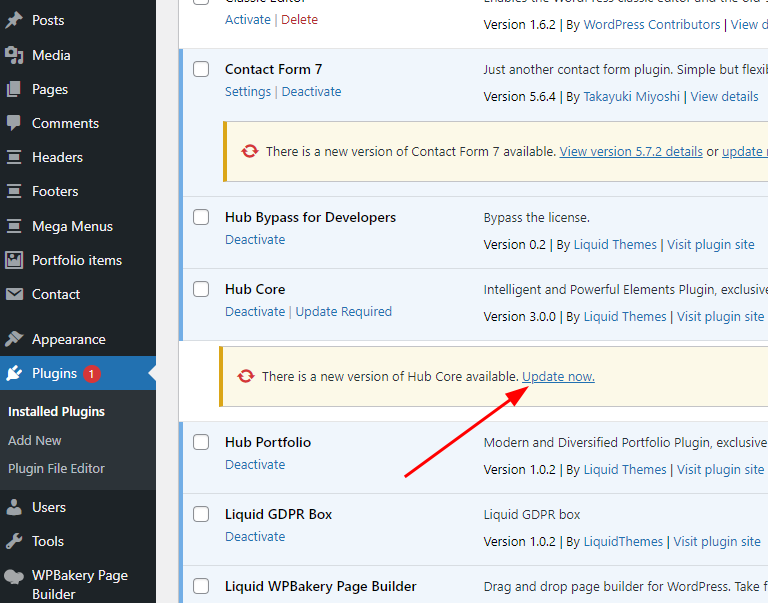Click the Plugins plug icon
The image size is (768, 603).
[x=14, y=373]
